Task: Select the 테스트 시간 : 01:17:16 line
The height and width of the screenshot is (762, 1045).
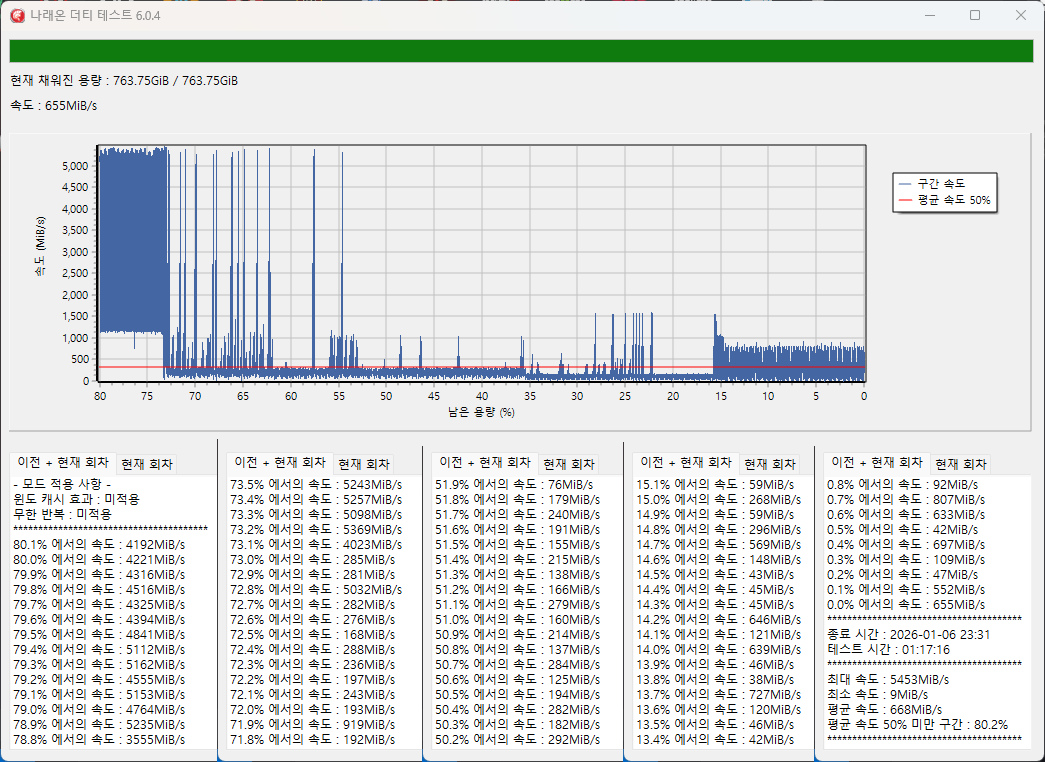Action: click(888, 649)
